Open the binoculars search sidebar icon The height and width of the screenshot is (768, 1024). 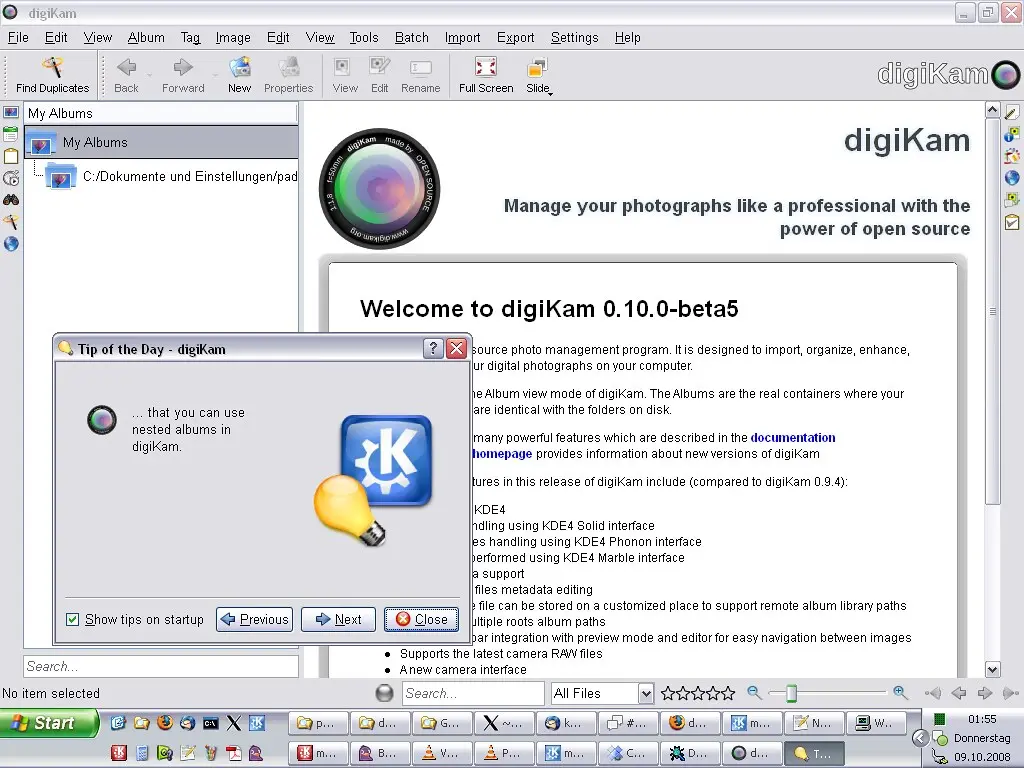(x=11, y=199)
